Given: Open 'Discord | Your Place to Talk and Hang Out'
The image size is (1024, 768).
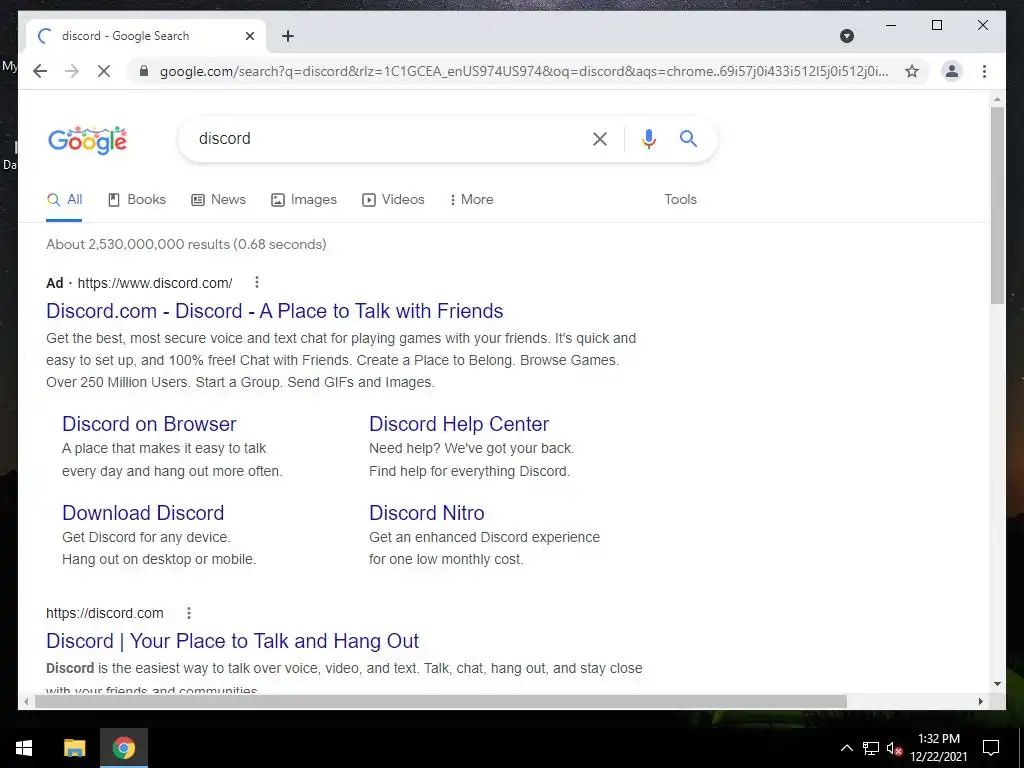Looking at the screenshot, I should tap(232, 641).
